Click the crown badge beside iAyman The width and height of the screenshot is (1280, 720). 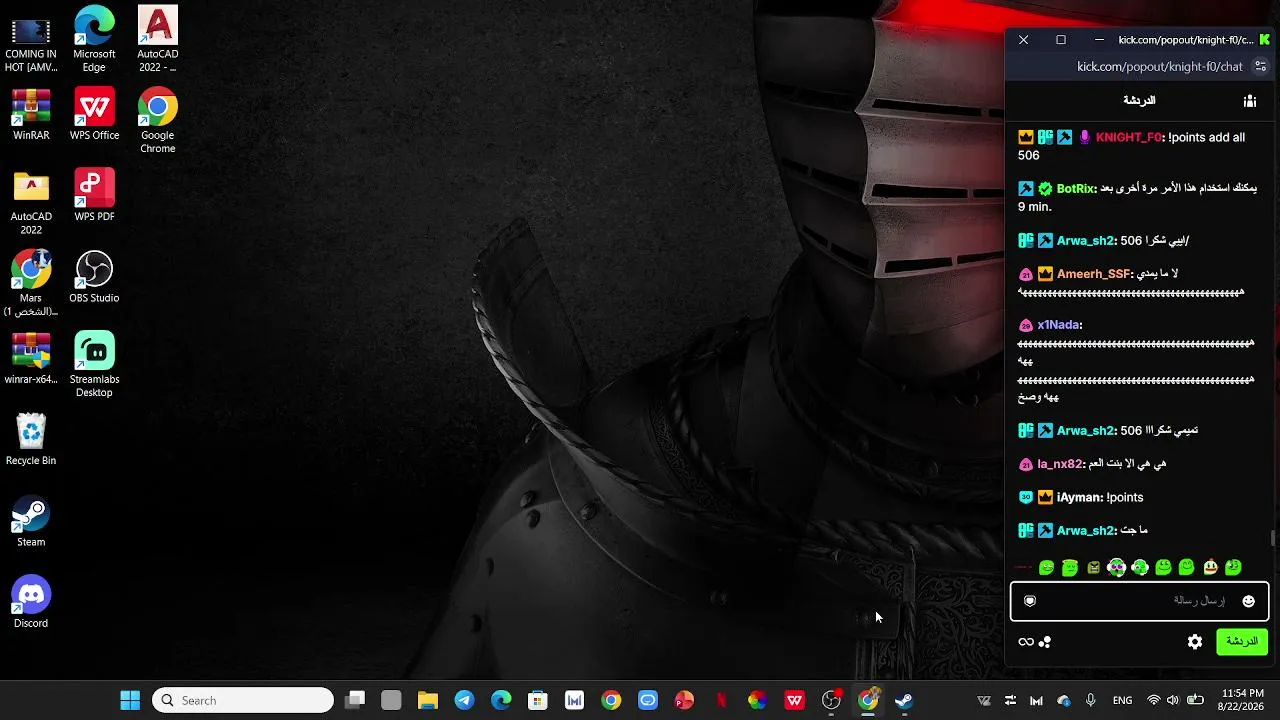(1045, 497)
